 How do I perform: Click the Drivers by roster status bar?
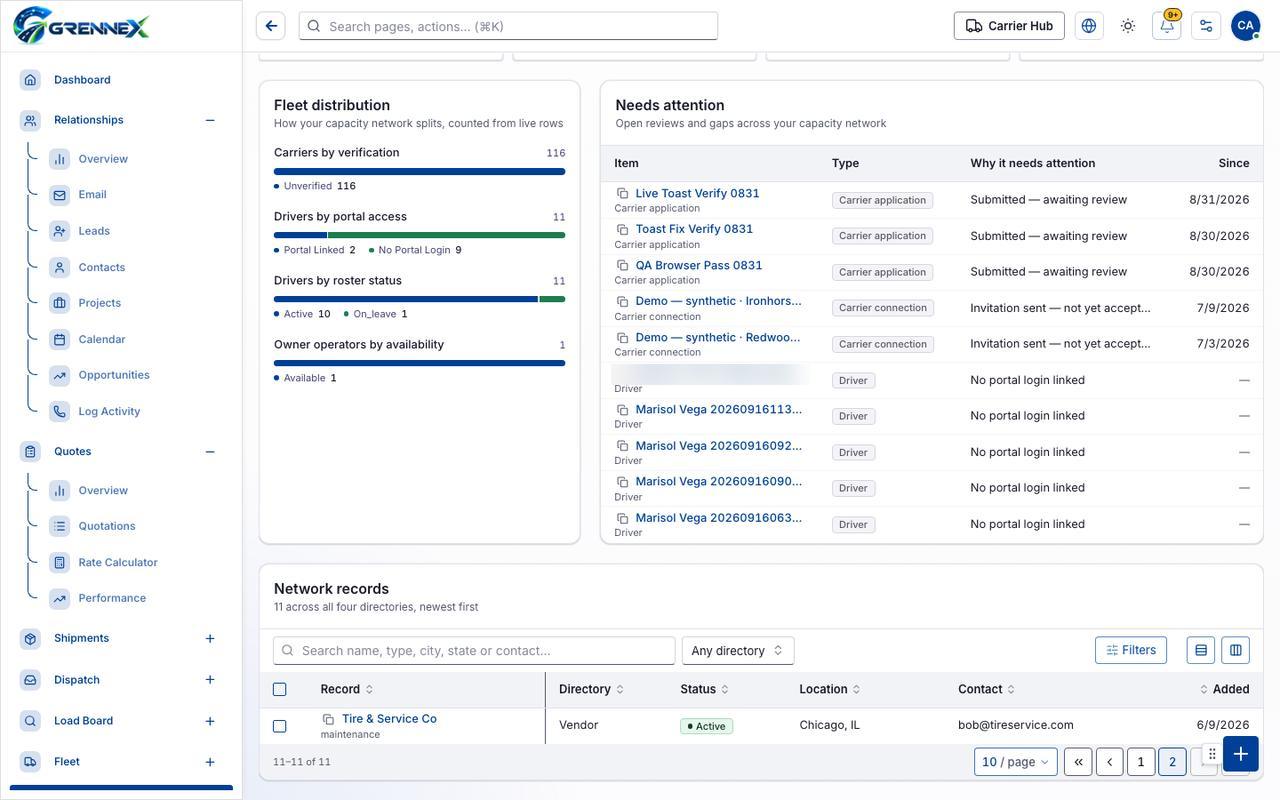coord(419,299)
